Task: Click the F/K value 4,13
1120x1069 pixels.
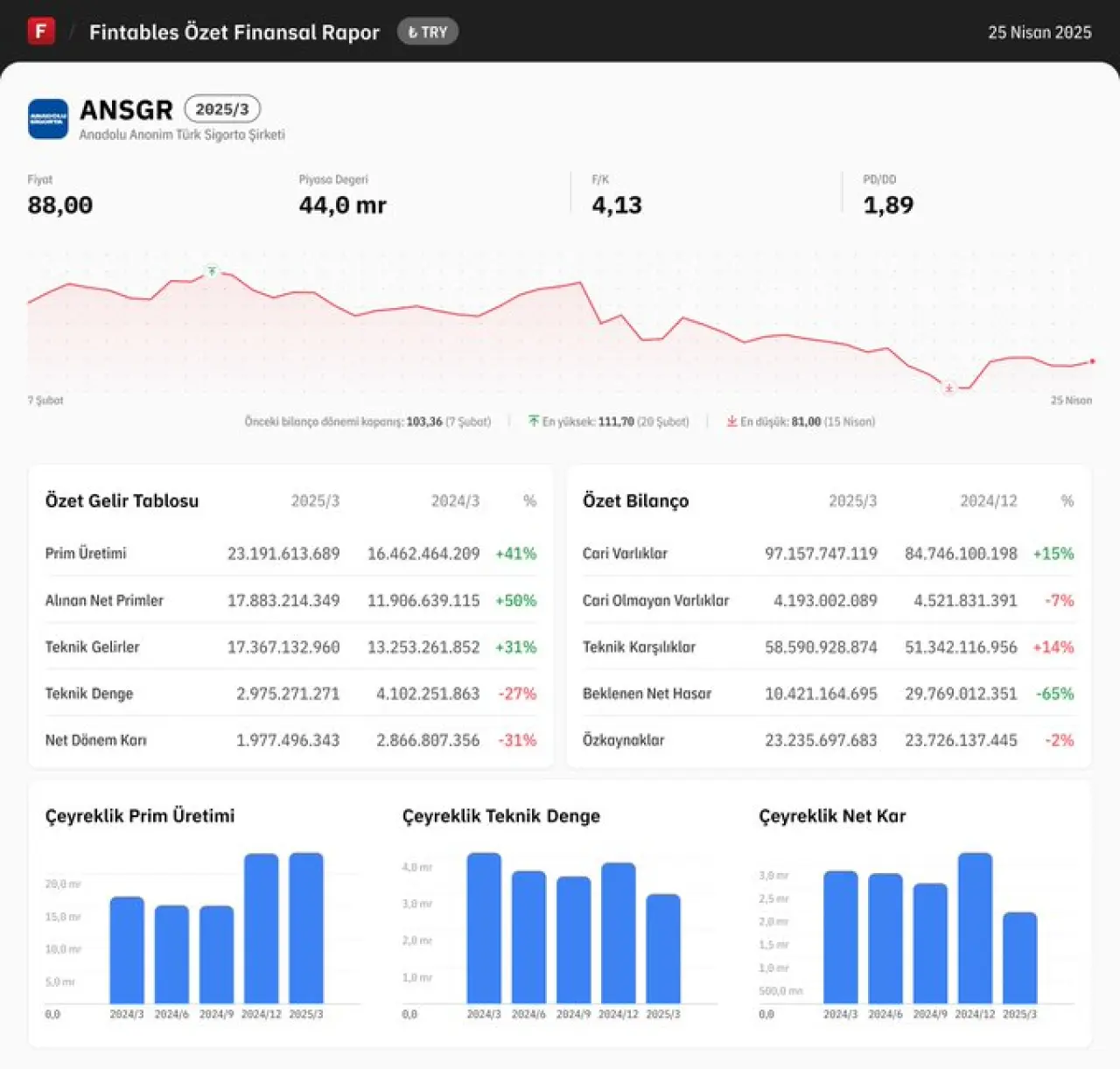Action: pyautogui.click(x=617, y=205)
